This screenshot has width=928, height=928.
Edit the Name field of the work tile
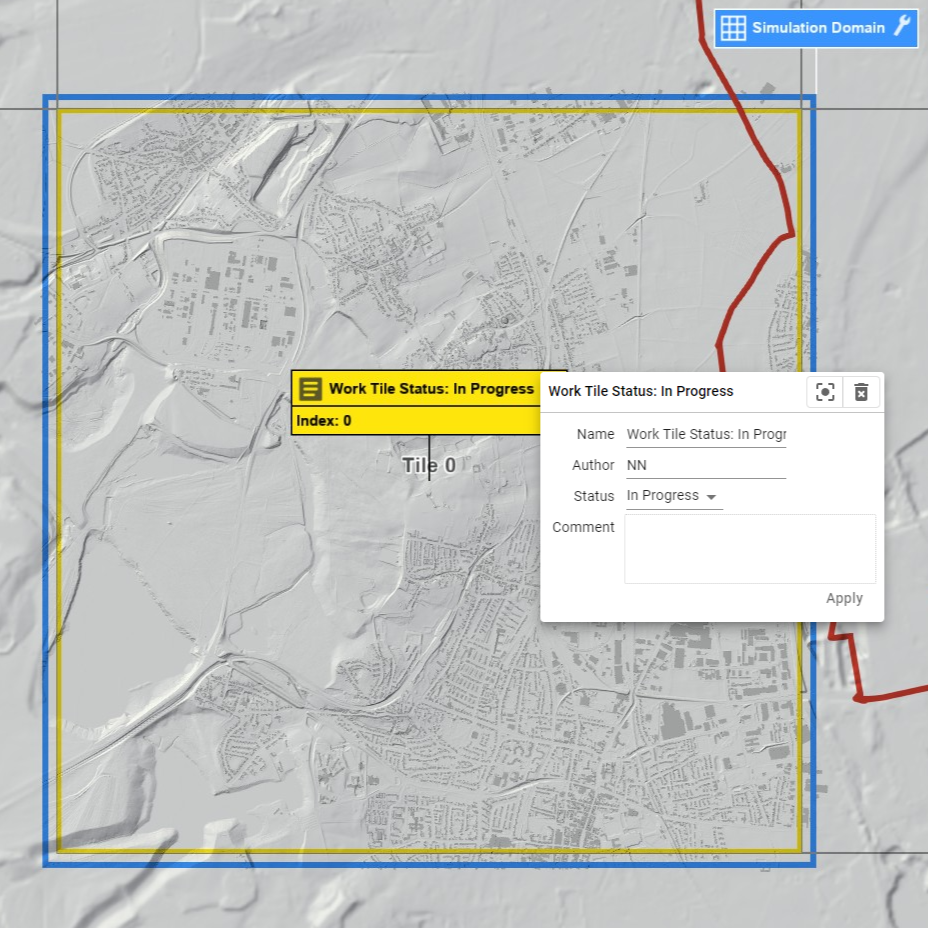coord(705,435)
